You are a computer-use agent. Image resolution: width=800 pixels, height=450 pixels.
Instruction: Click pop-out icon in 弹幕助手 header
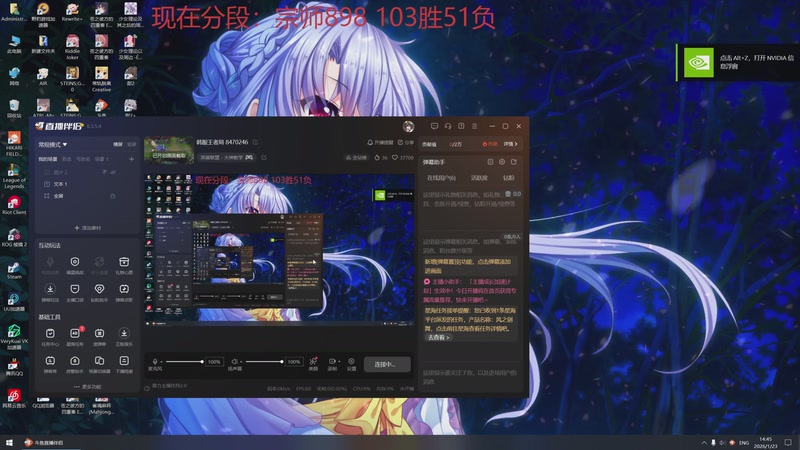point(514,162)
